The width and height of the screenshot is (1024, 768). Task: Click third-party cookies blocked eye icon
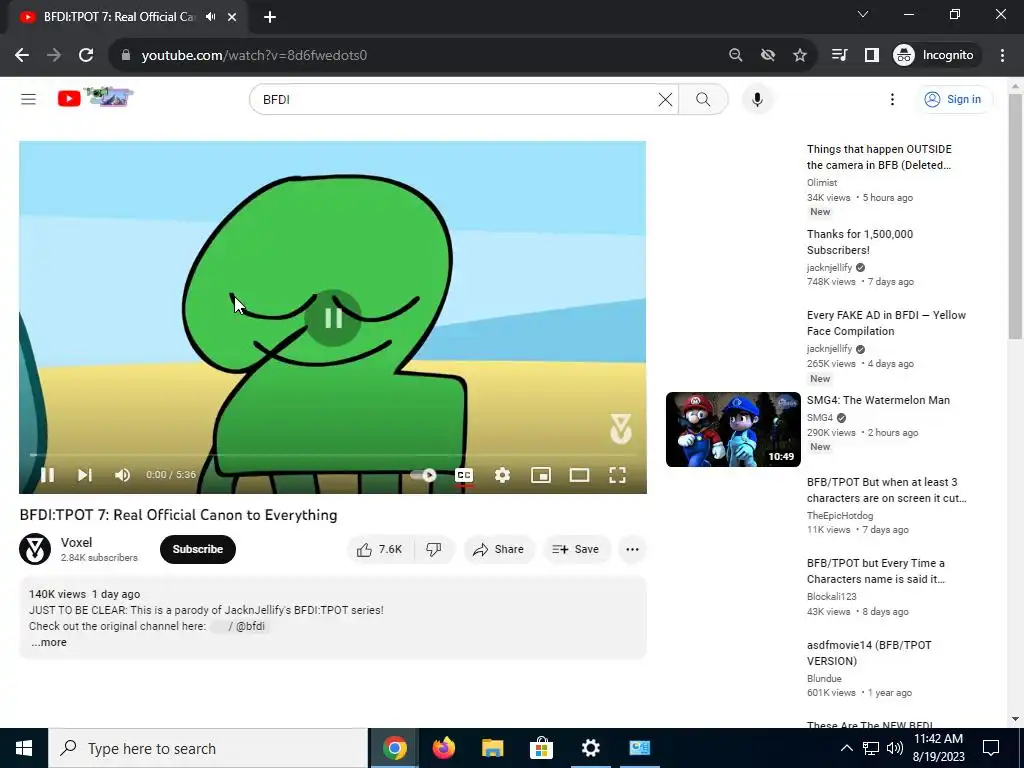(768, 55)
